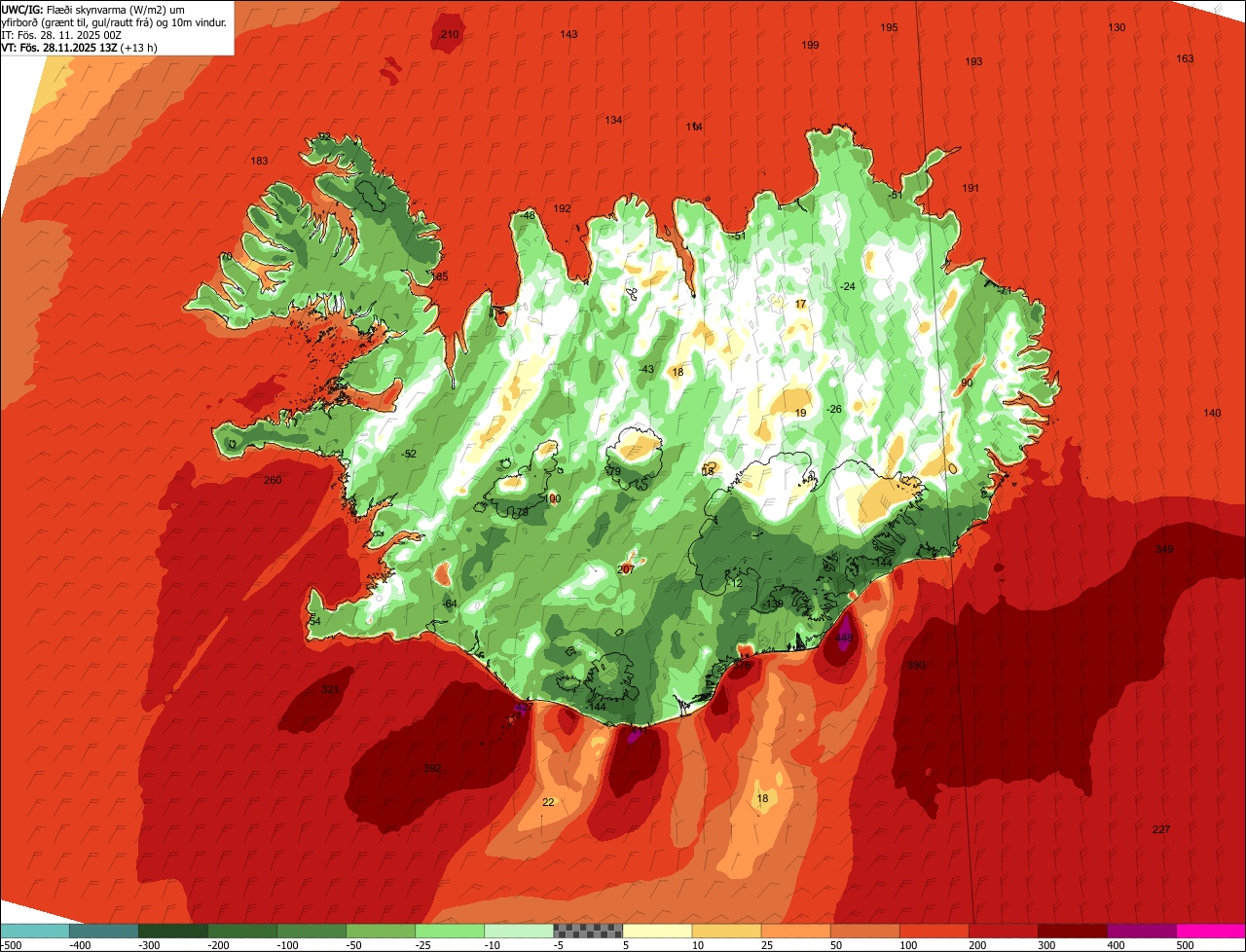Screen dimensions: 1246x952
Task: Click the '-24' value in northeast Iceland
Action: pyautogui.click(x=847, y=286)
